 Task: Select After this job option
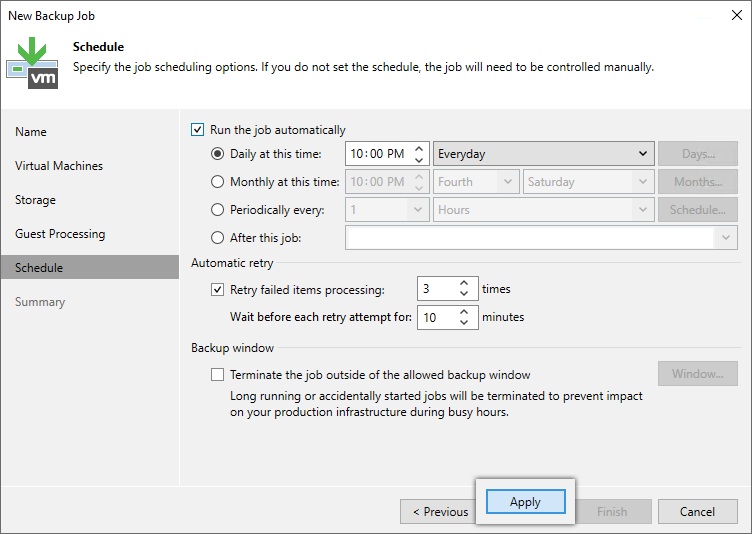(217, 237)
